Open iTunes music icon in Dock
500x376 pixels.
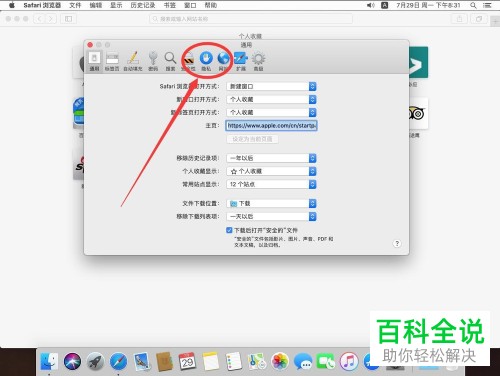(x=349, y=362)
